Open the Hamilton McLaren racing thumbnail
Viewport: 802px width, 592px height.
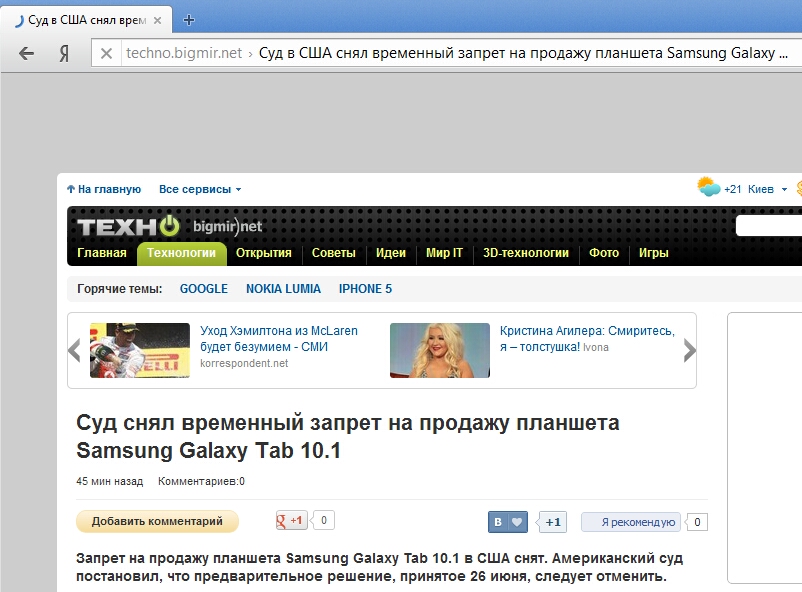pyautogui.click(x=140, y=350)
